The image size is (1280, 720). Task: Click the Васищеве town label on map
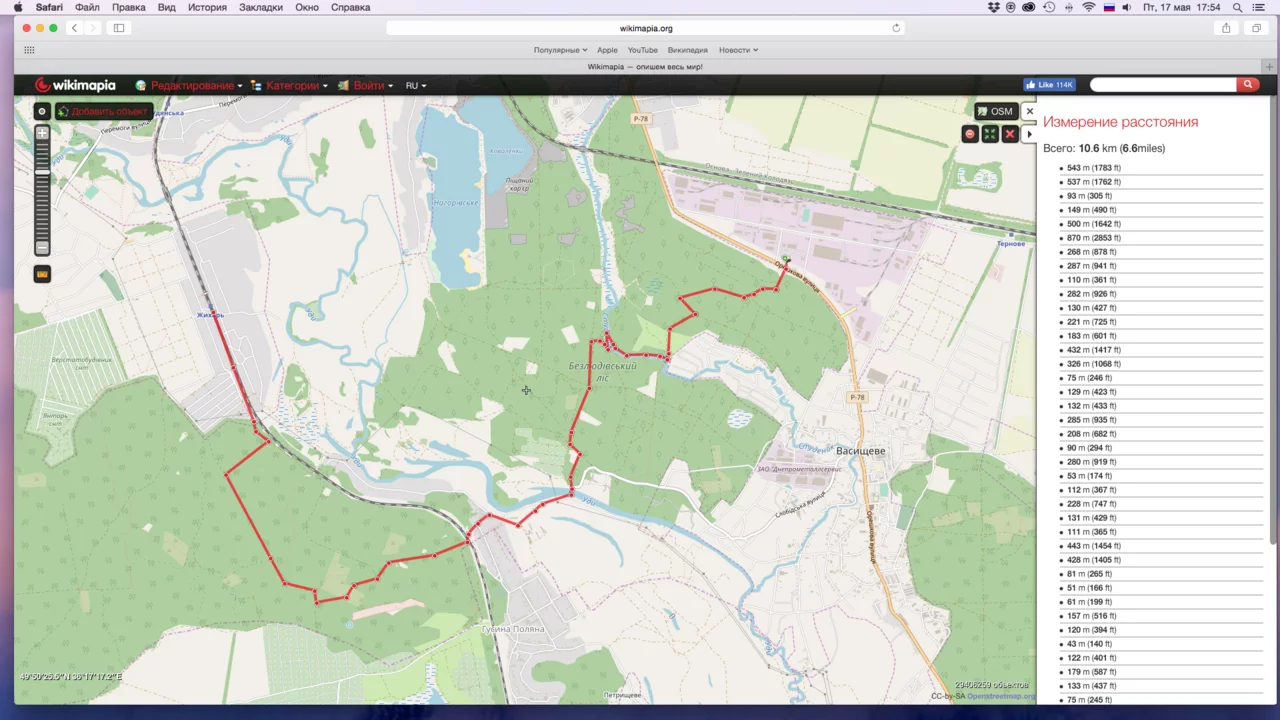pos(860,451)
